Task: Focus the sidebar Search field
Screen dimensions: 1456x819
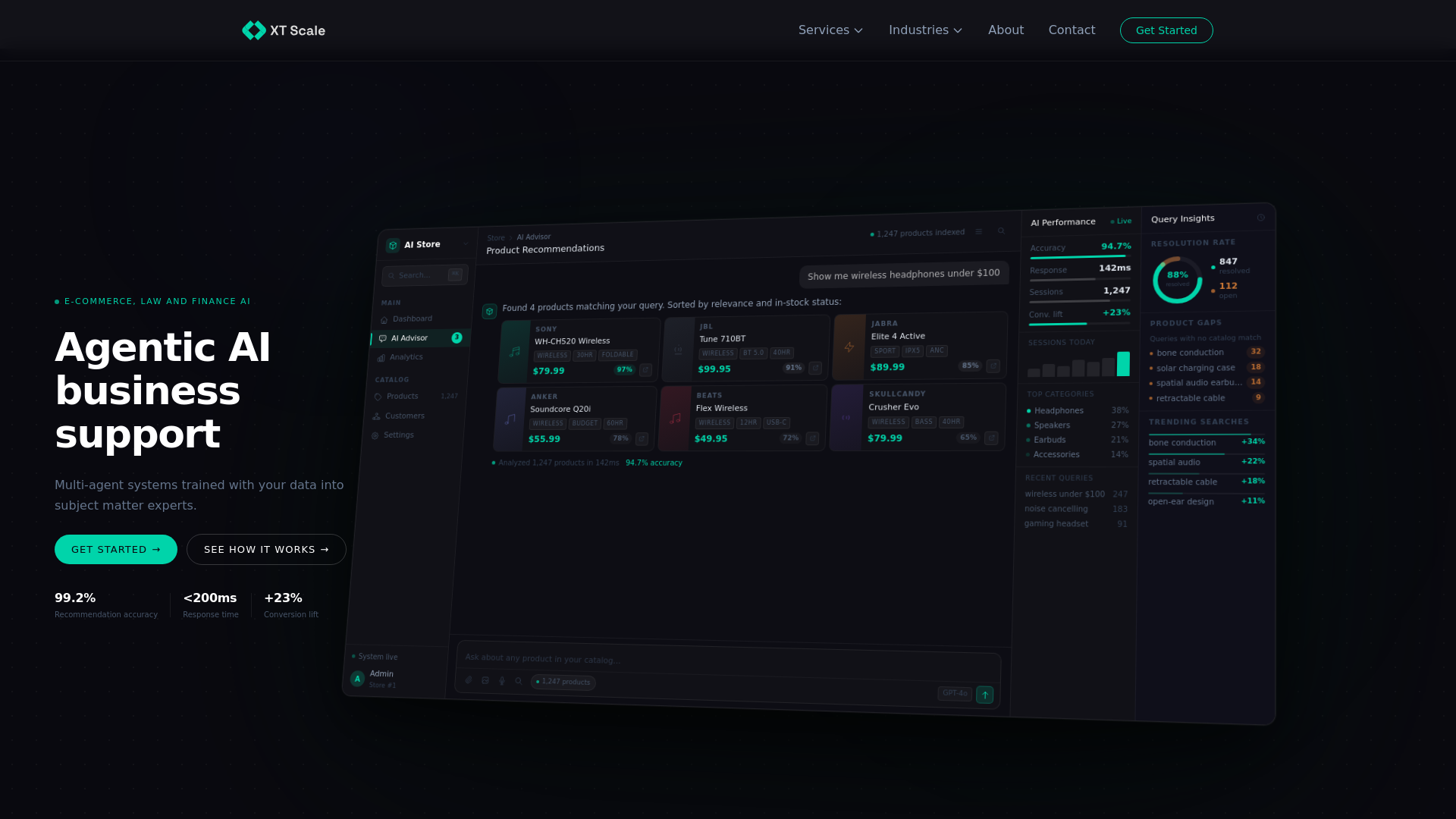Action: (425, 275)
